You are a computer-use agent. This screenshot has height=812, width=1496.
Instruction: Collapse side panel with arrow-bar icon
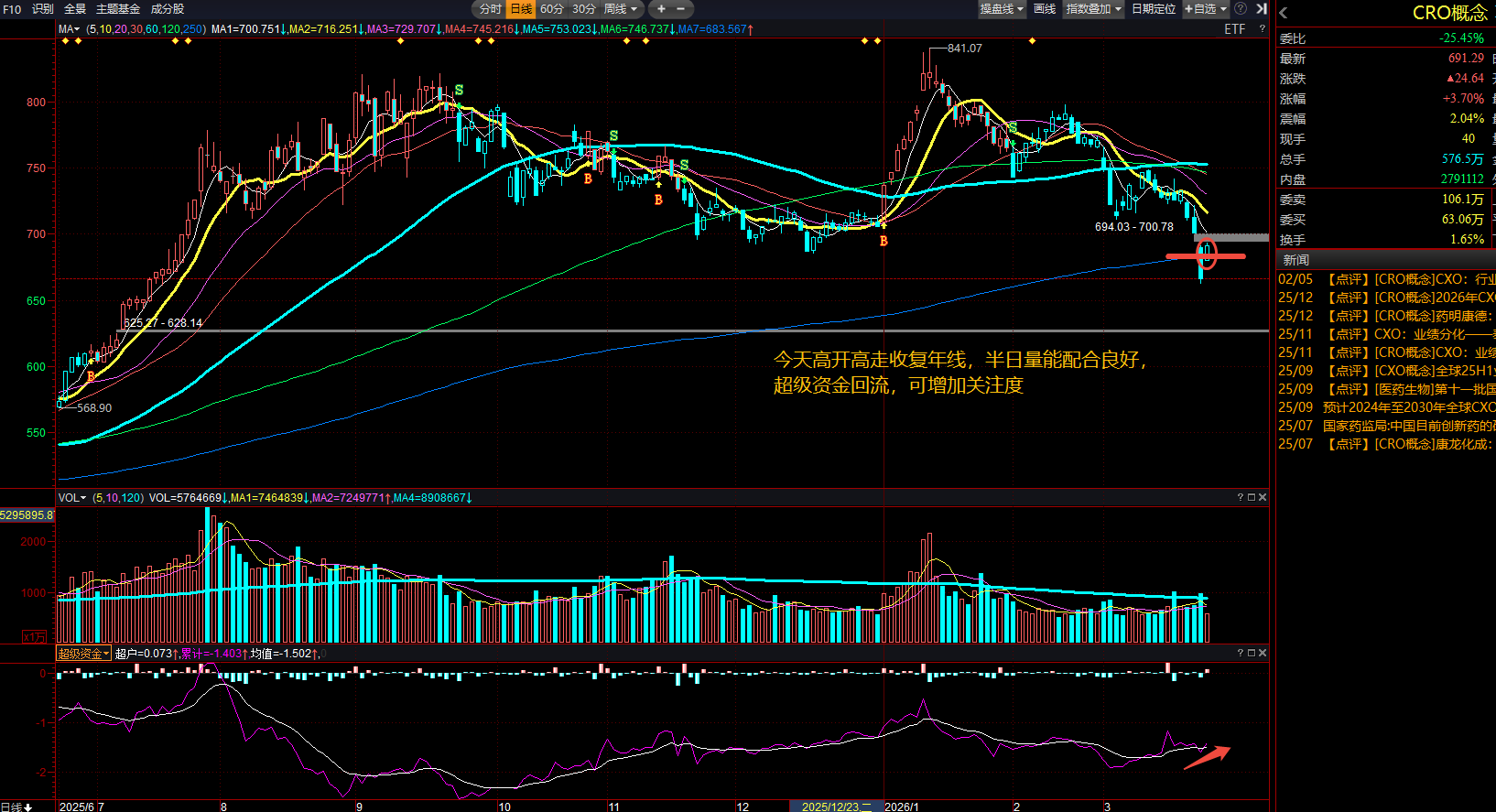click(x=1261, y=9)
